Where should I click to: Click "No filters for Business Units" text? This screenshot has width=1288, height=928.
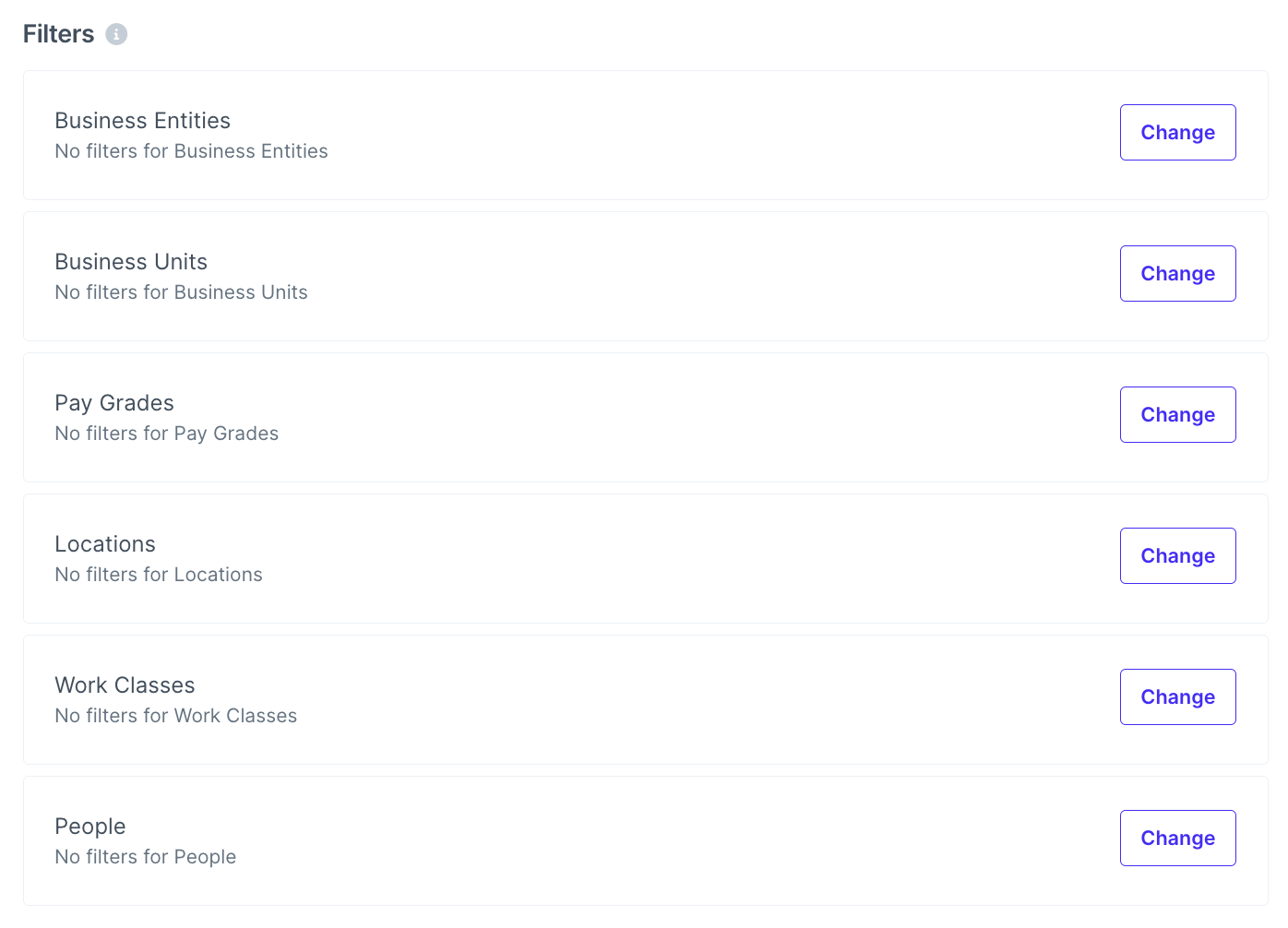181,292
